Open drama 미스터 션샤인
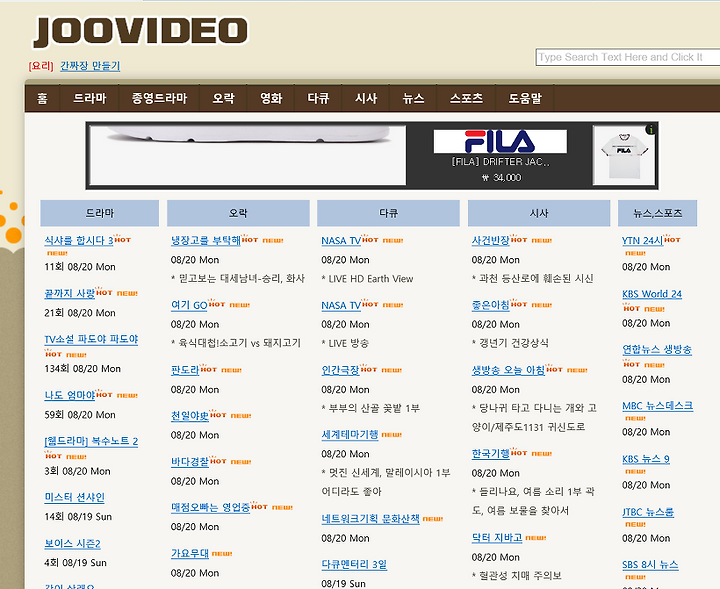 (x=74, y=497)
